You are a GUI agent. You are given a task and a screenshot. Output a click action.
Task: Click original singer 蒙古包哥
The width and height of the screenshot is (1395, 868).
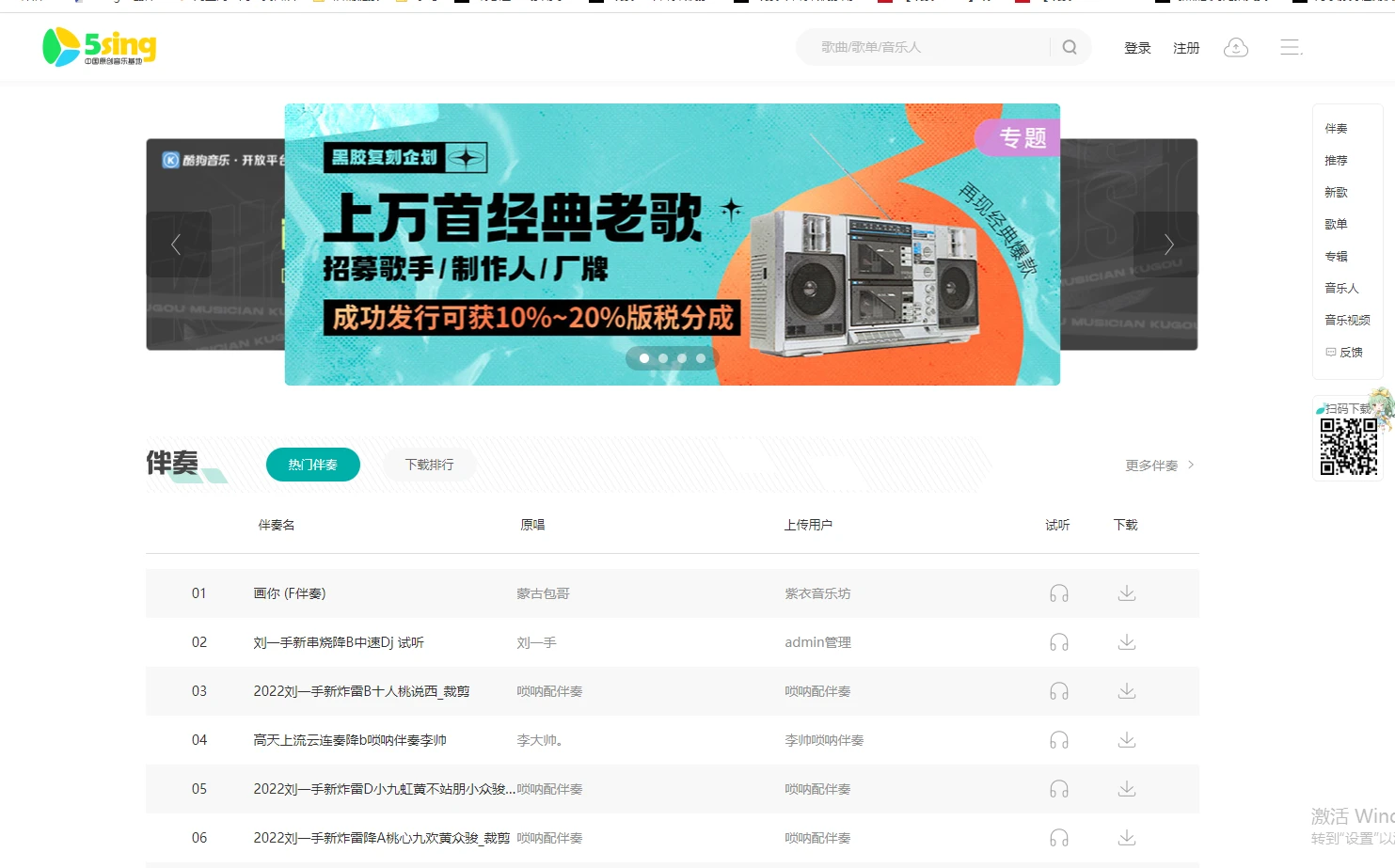coord(543,593)
